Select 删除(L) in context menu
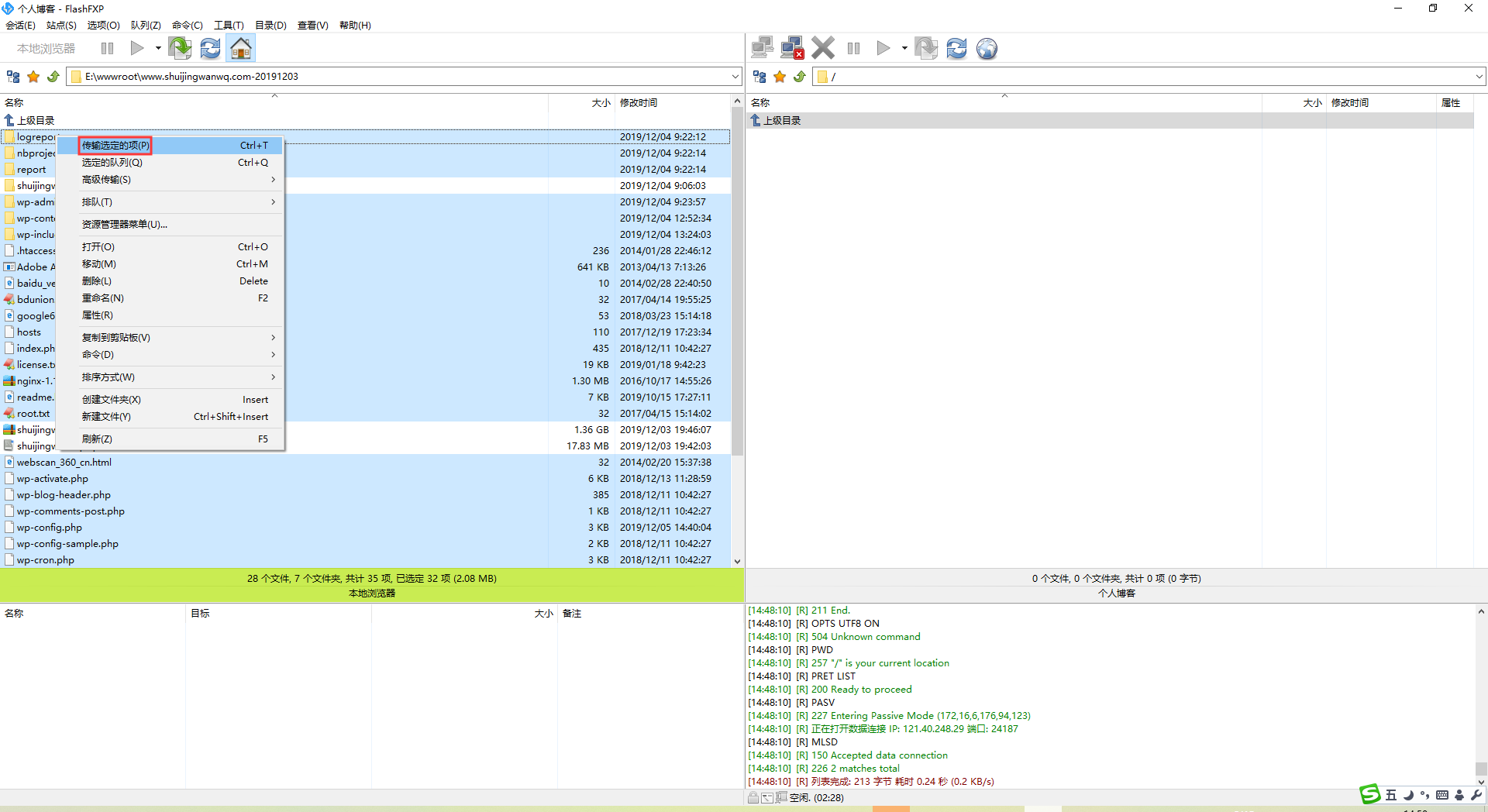1488x812 pixels. 97,281
